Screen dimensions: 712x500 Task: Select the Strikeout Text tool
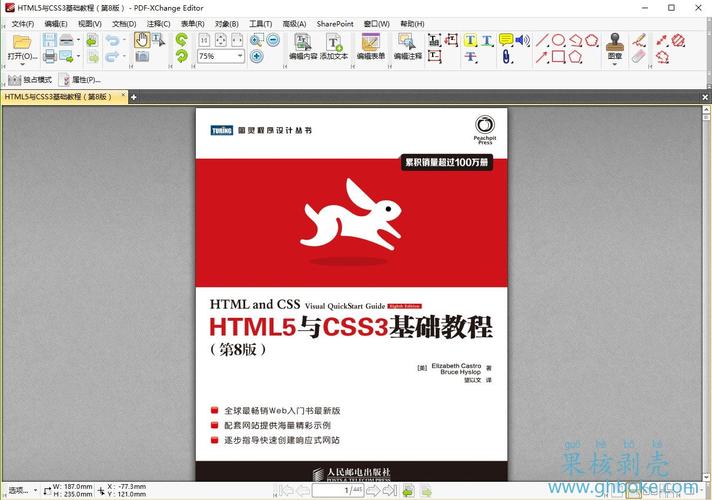(x=470, y=56)
